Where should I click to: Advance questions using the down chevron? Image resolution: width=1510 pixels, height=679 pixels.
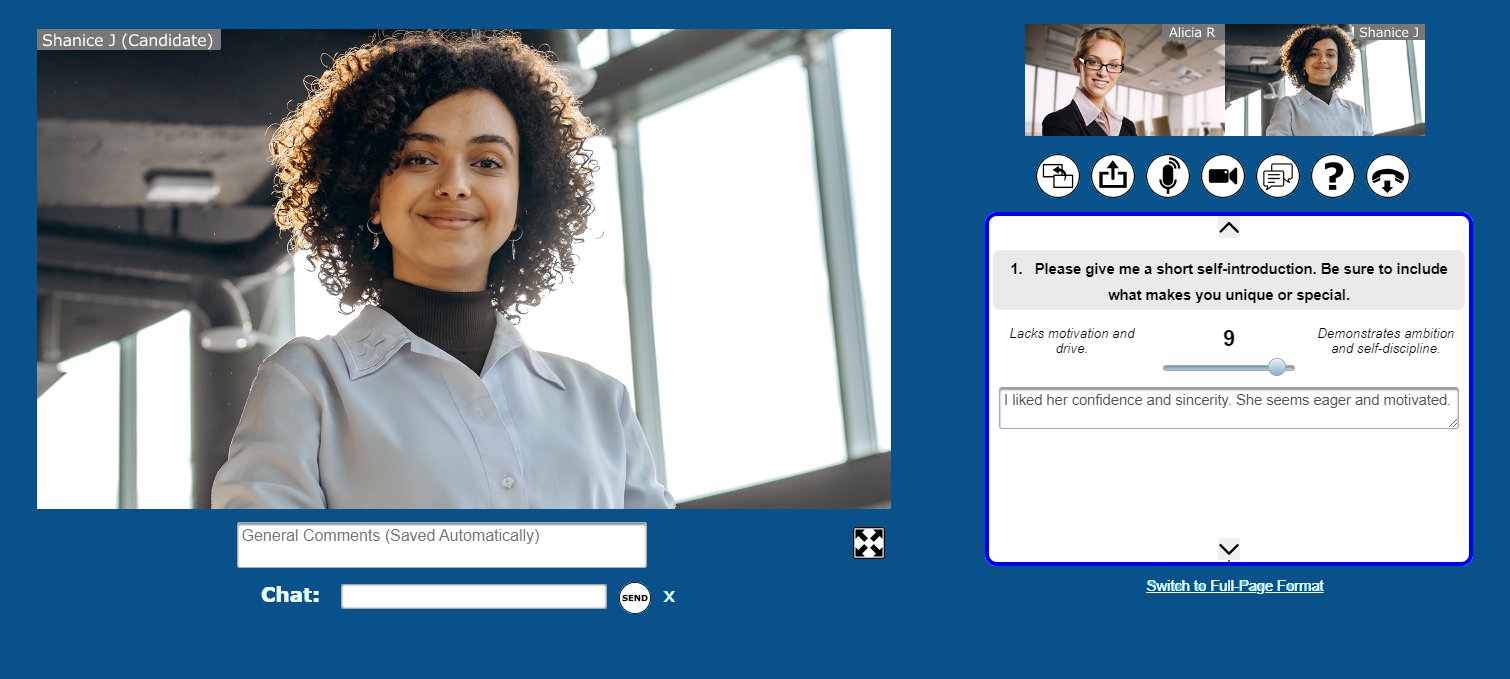click(x=1228, y=549)
